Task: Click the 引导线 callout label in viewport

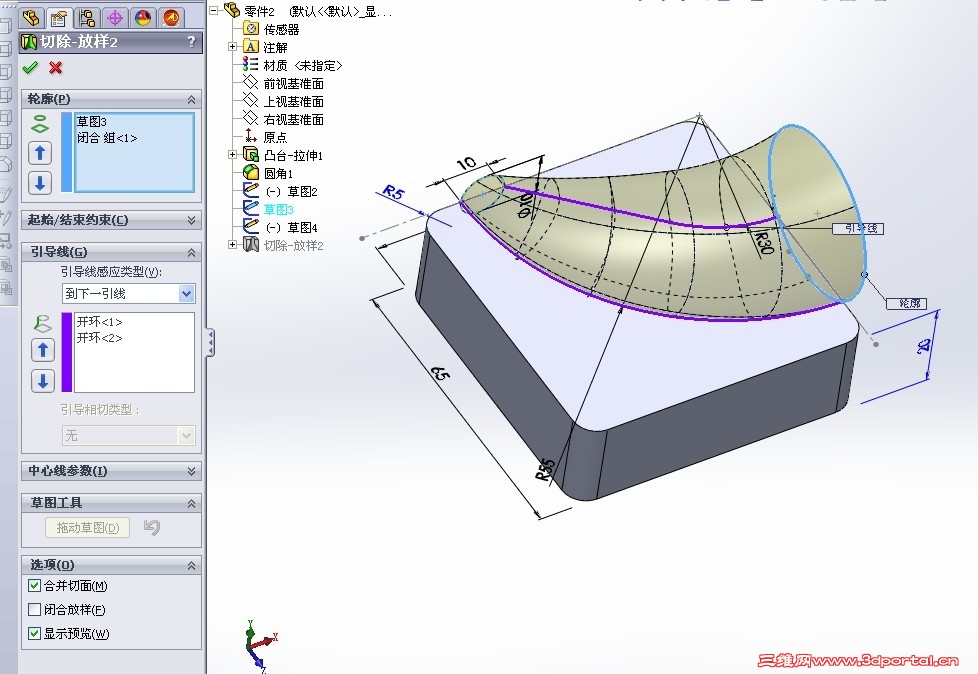Action: pyautogui.click(x=858, y=229)
